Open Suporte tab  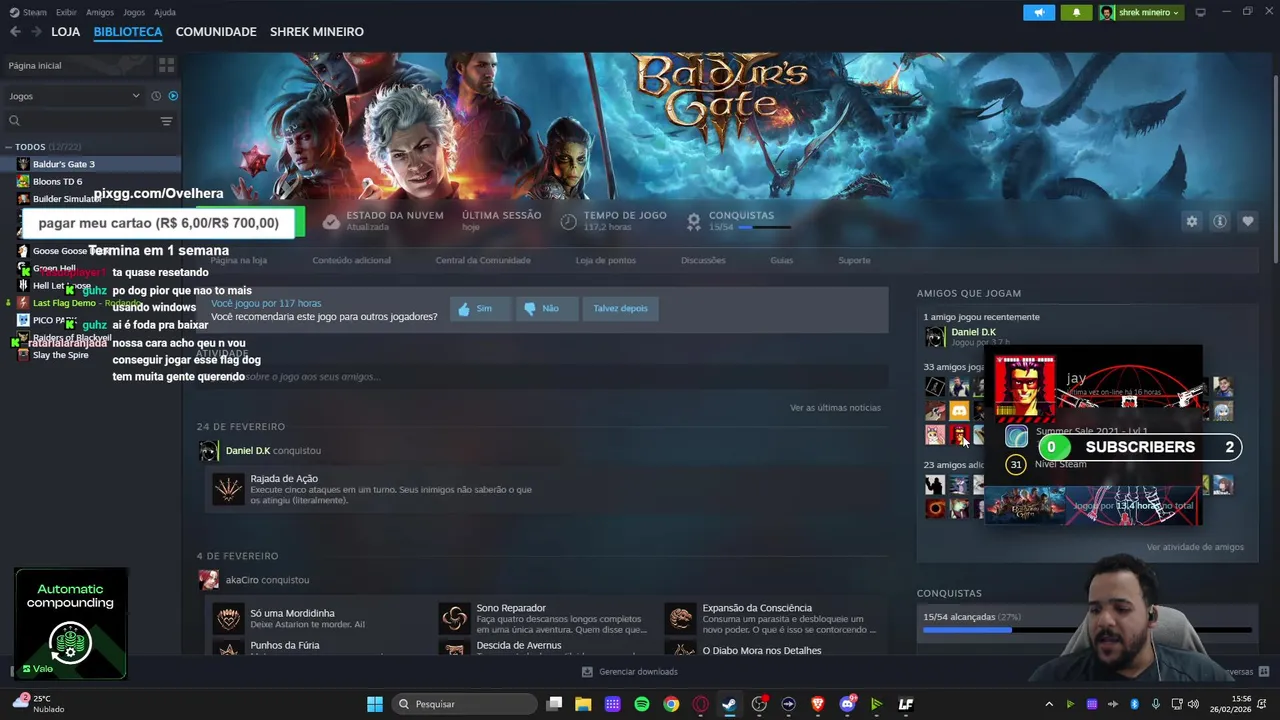tap(854, 260)
